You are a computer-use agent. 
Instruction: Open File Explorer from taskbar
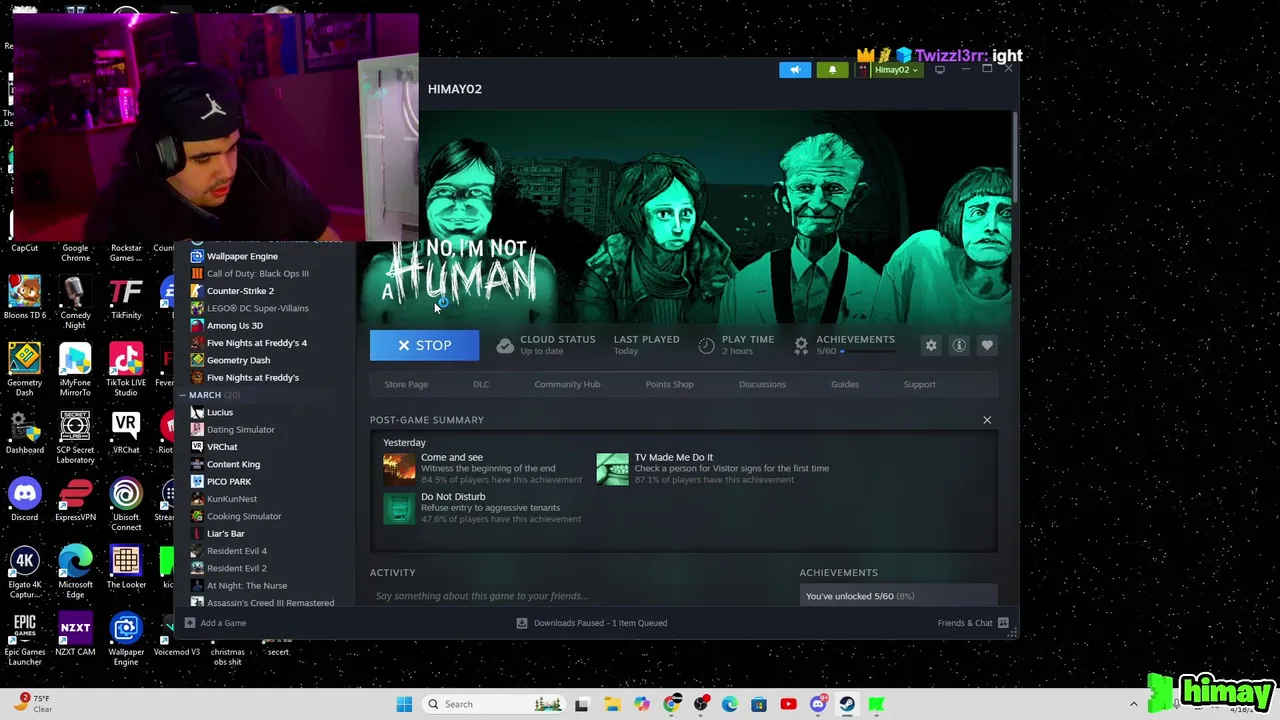[x=612, y=704]
